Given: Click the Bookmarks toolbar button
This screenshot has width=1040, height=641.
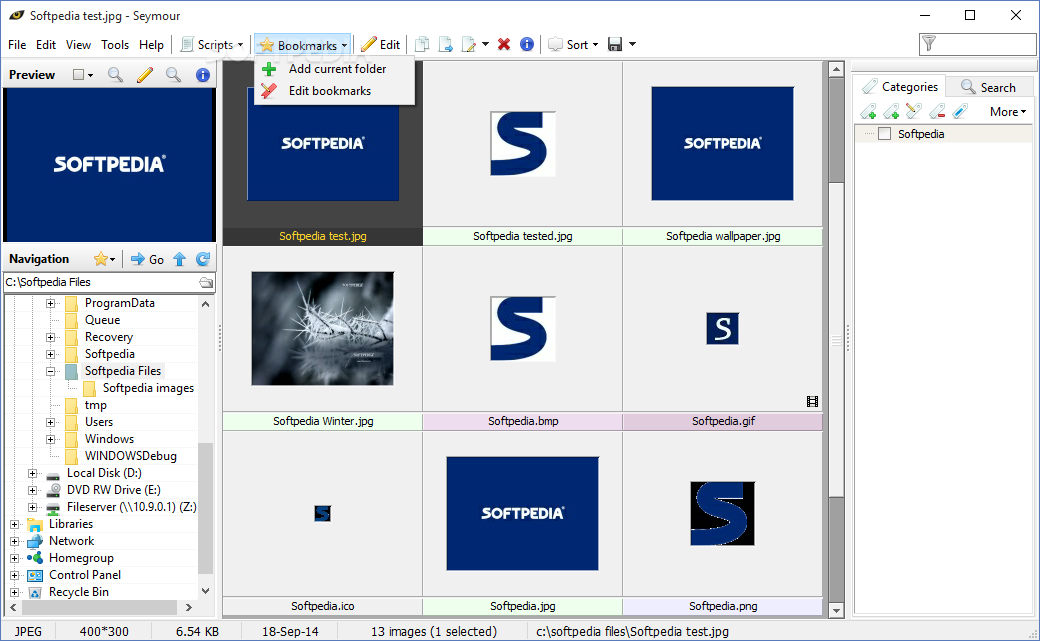Looking at the screenshot, I should 303,44.
